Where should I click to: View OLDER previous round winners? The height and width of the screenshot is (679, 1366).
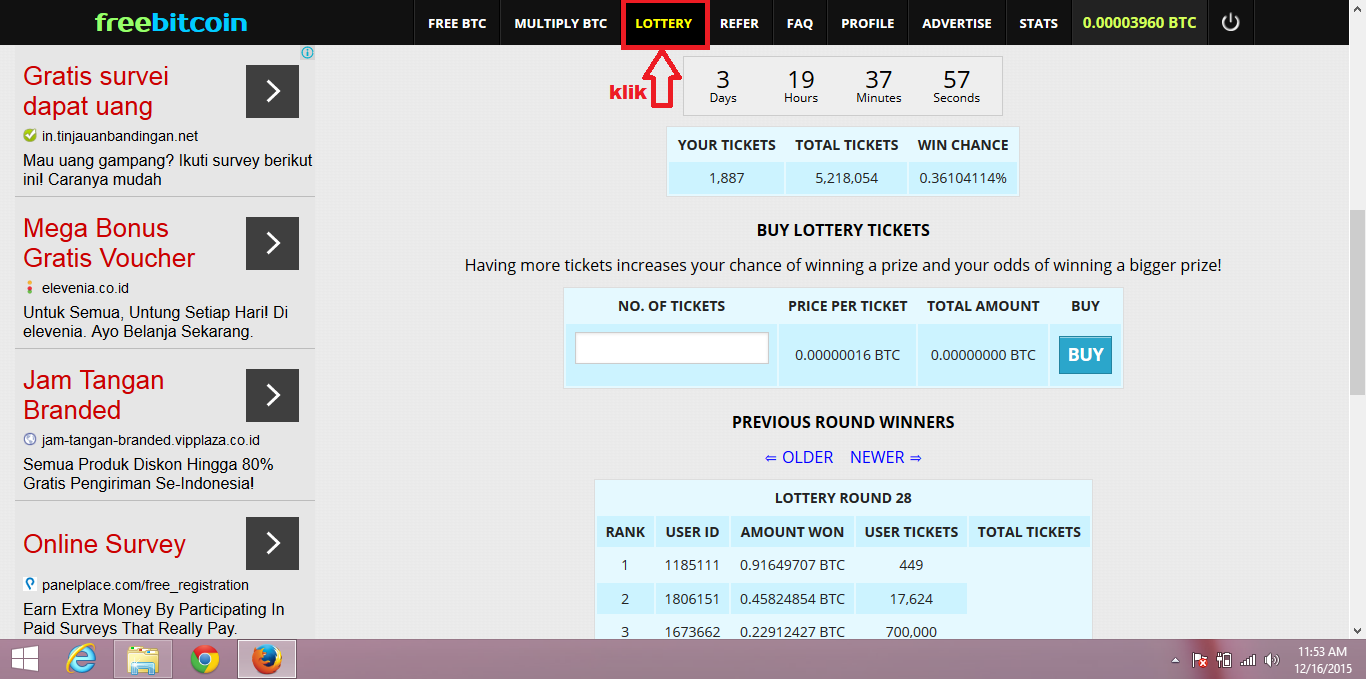click(802, 457)
